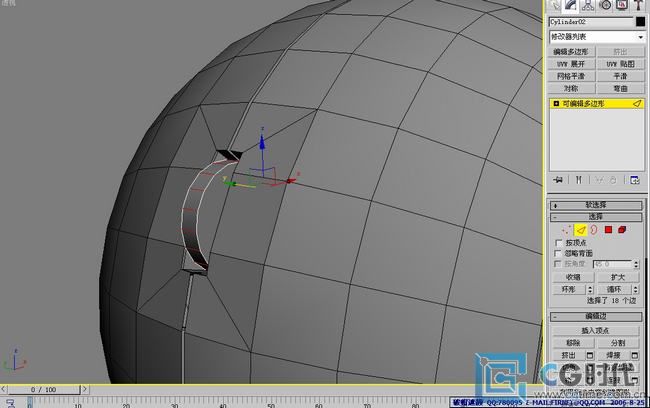Image resolution: width=650 pixels, height=408 pixels.
Task: Apply the 对称 symmetry modifier button
Action: pos(571,88)
